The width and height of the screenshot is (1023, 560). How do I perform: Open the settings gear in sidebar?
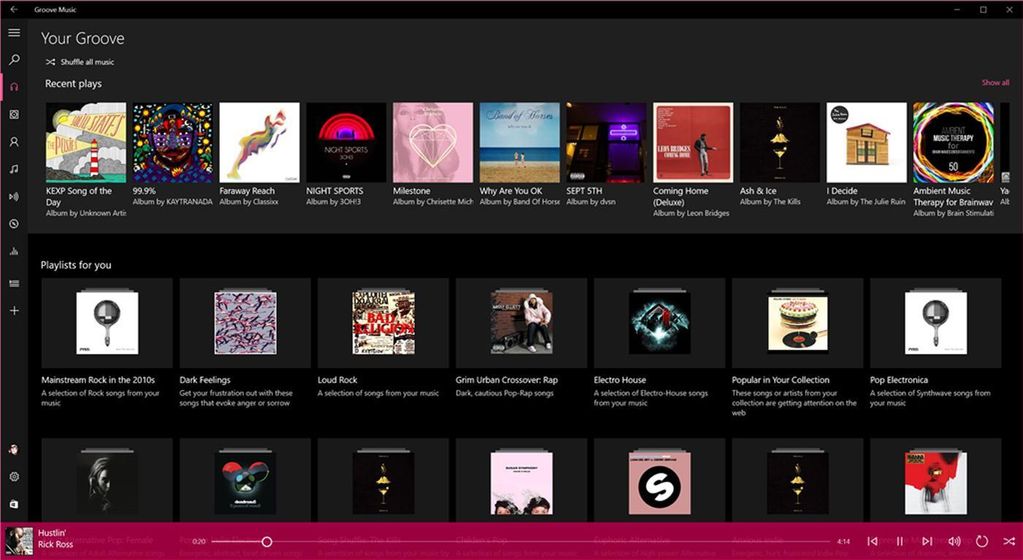14,477
